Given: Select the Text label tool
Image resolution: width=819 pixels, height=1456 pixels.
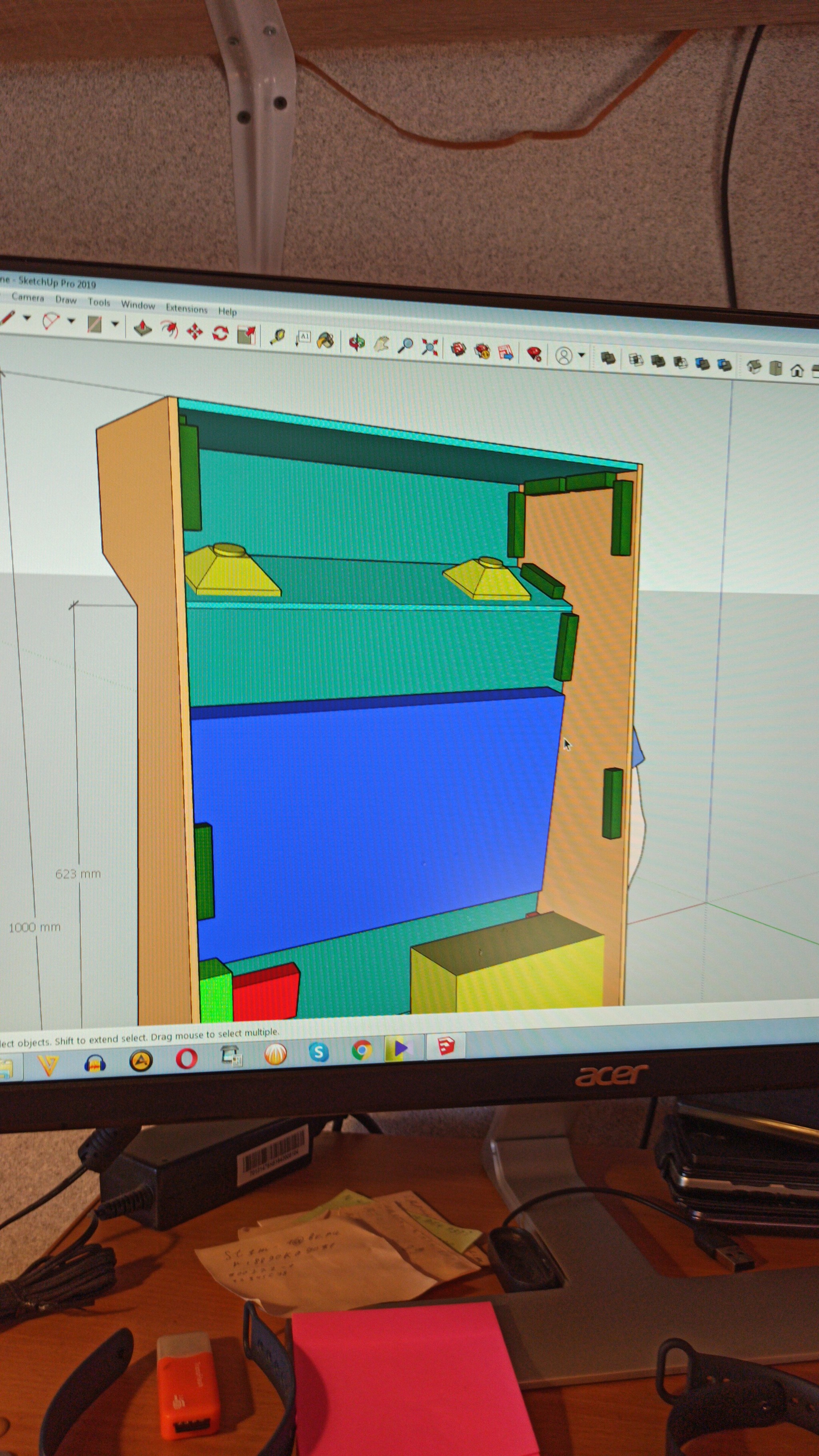Looking at the screenshot, I should pyautogui.click(x=302, y=339).
